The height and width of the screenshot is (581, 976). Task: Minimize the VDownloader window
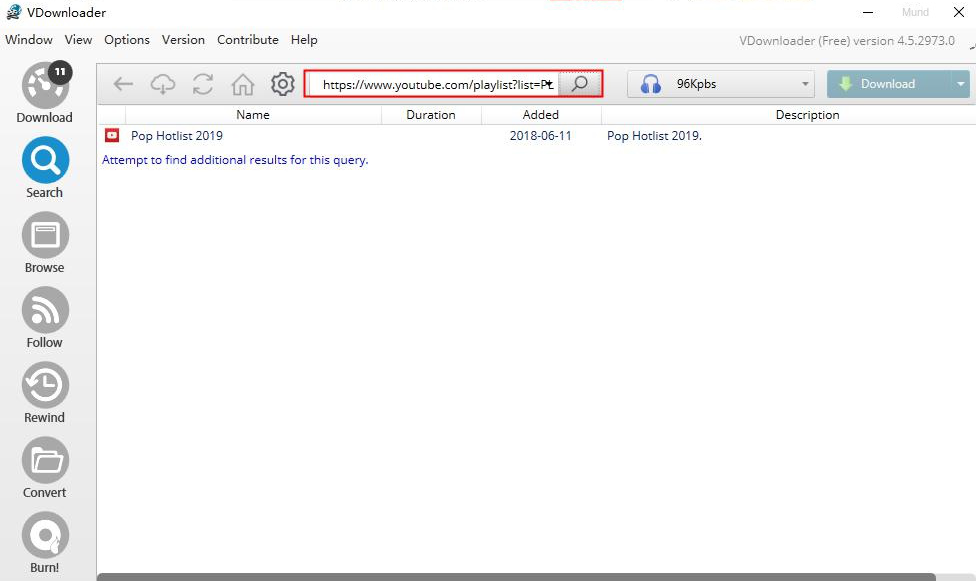click(x=868, y=12)
